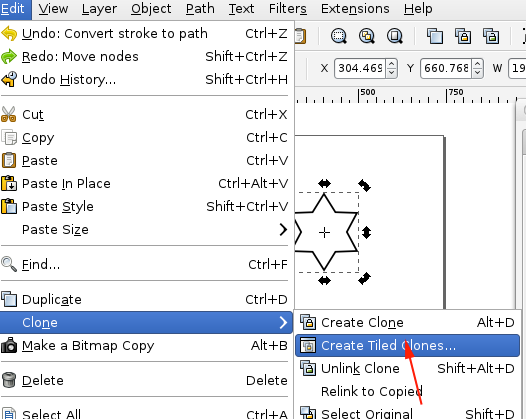The height and width of the screenshot is (419, 526).
Task: Click Zoom to fit drawing toolbar icon
Action: click(x=367, y=36)
